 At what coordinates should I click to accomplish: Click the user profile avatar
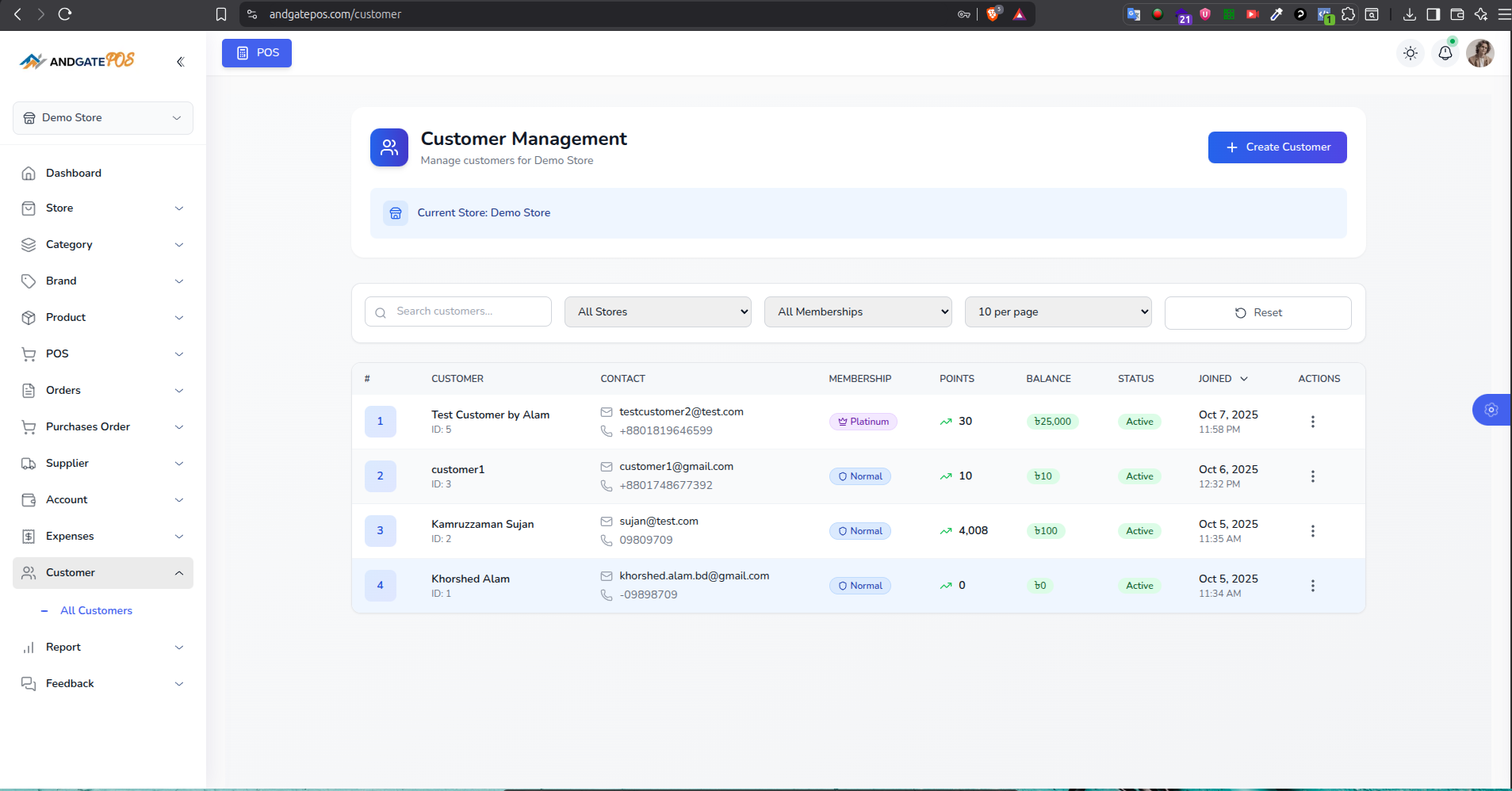click(1479, 53)
